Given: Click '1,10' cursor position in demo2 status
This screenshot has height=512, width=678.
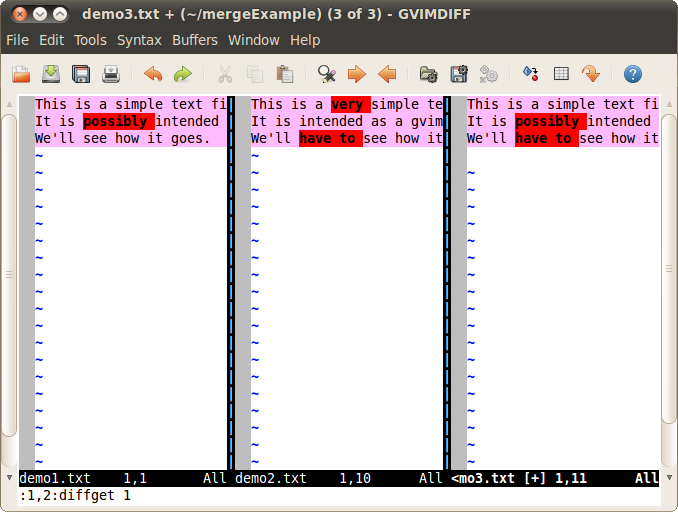Looking at the screenshot, I should (x=355, y=478).
